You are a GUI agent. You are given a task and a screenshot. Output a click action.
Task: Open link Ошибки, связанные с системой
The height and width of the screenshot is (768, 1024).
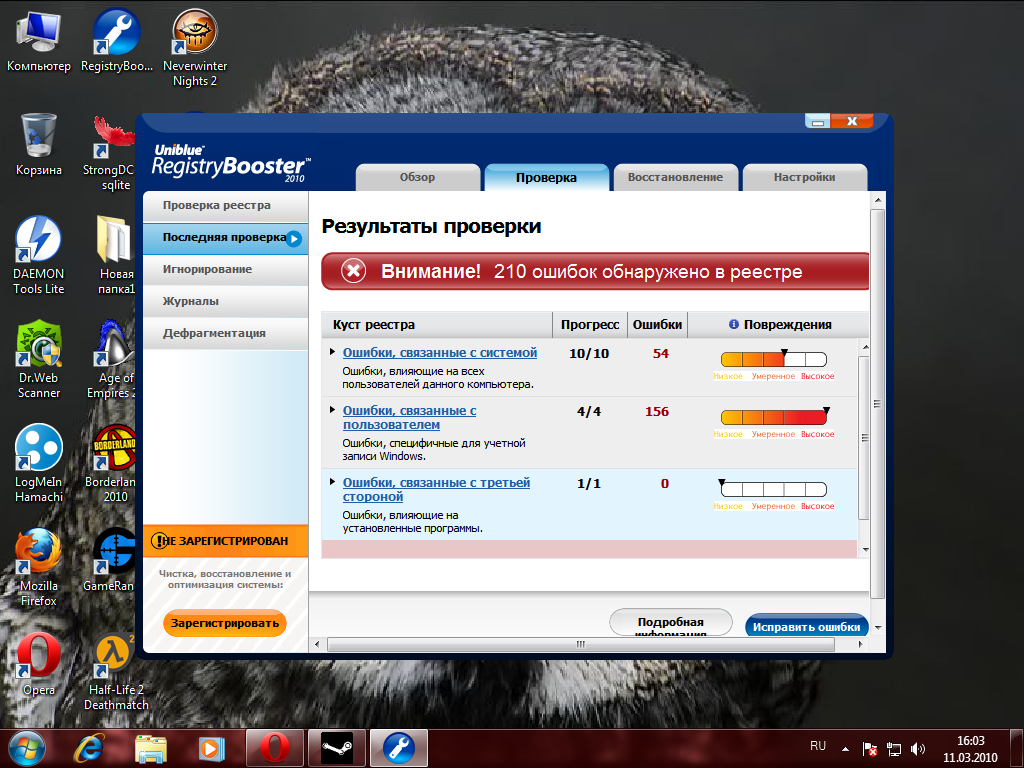click(440, 353)
